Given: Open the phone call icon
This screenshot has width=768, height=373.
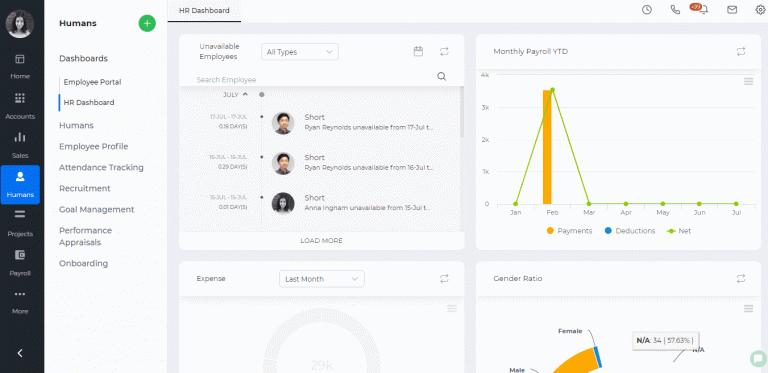Looking at the screenshot, I should click(675, 10).
